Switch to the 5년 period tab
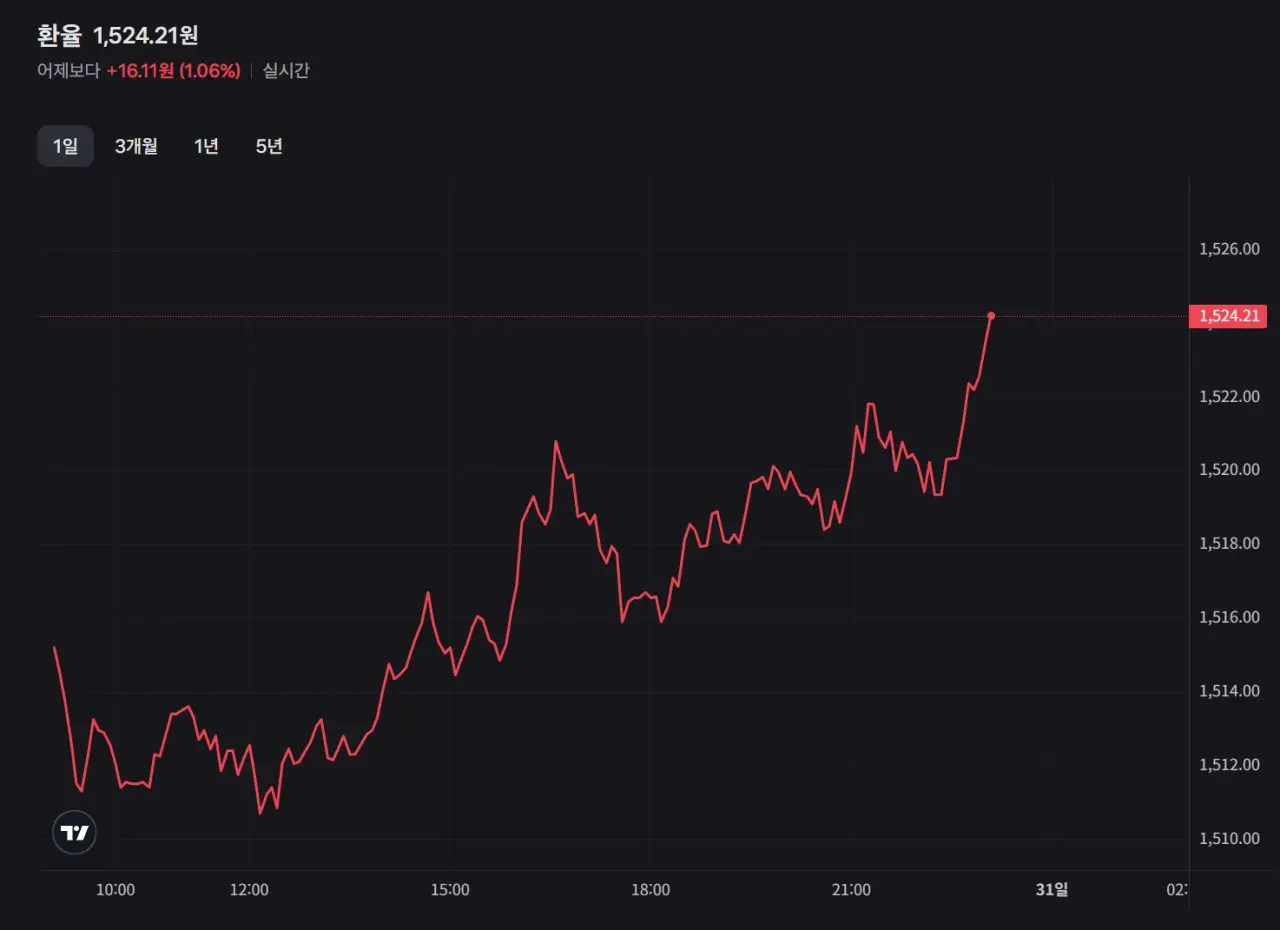 pos(269,146)
